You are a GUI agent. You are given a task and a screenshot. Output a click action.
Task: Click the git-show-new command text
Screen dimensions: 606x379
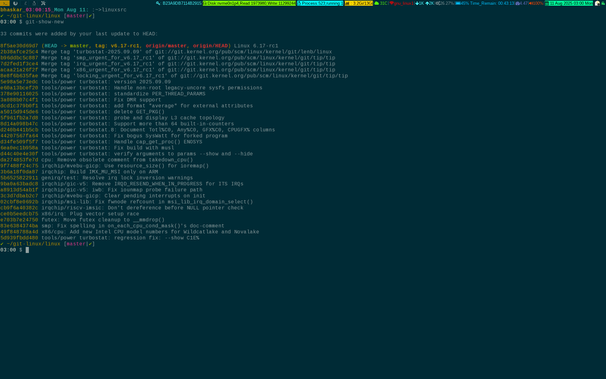pyautogui.click(x=44, y=22)
